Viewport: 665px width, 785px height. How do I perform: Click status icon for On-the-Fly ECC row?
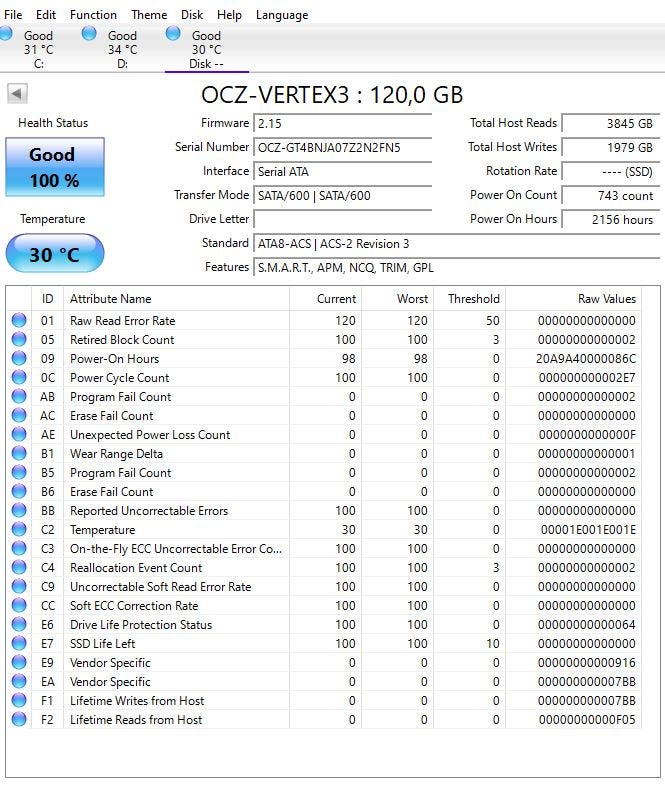19,548
